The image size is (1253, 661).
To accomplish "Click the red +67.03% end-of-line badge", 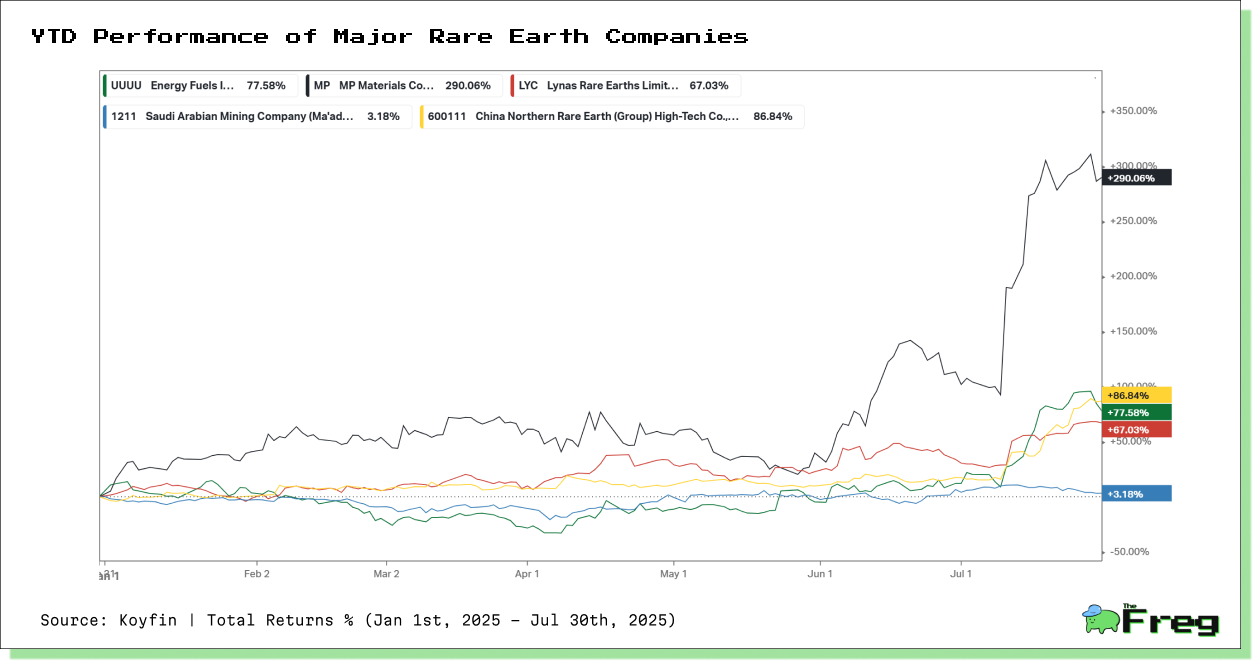I will (x=1136, y=429).
